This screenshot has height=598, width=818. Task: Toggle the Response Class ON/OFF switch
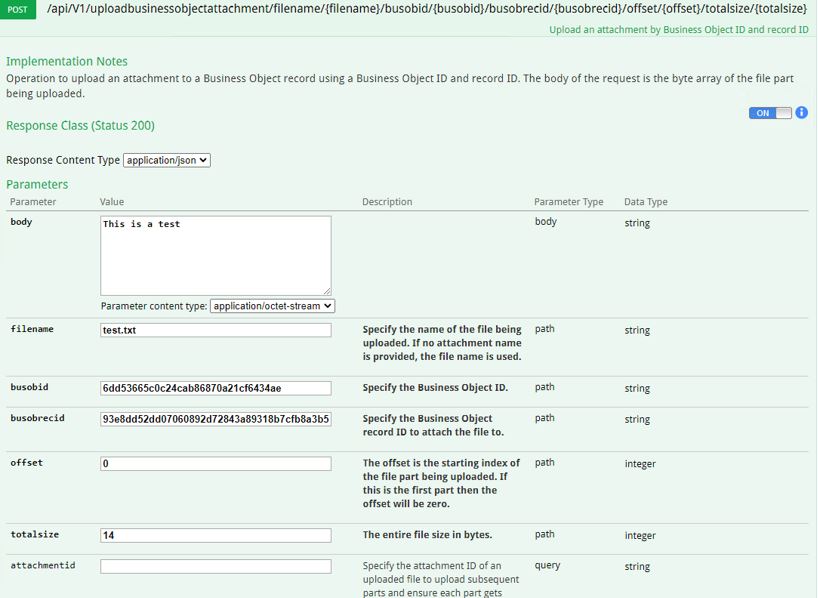(x=768, y=113)
